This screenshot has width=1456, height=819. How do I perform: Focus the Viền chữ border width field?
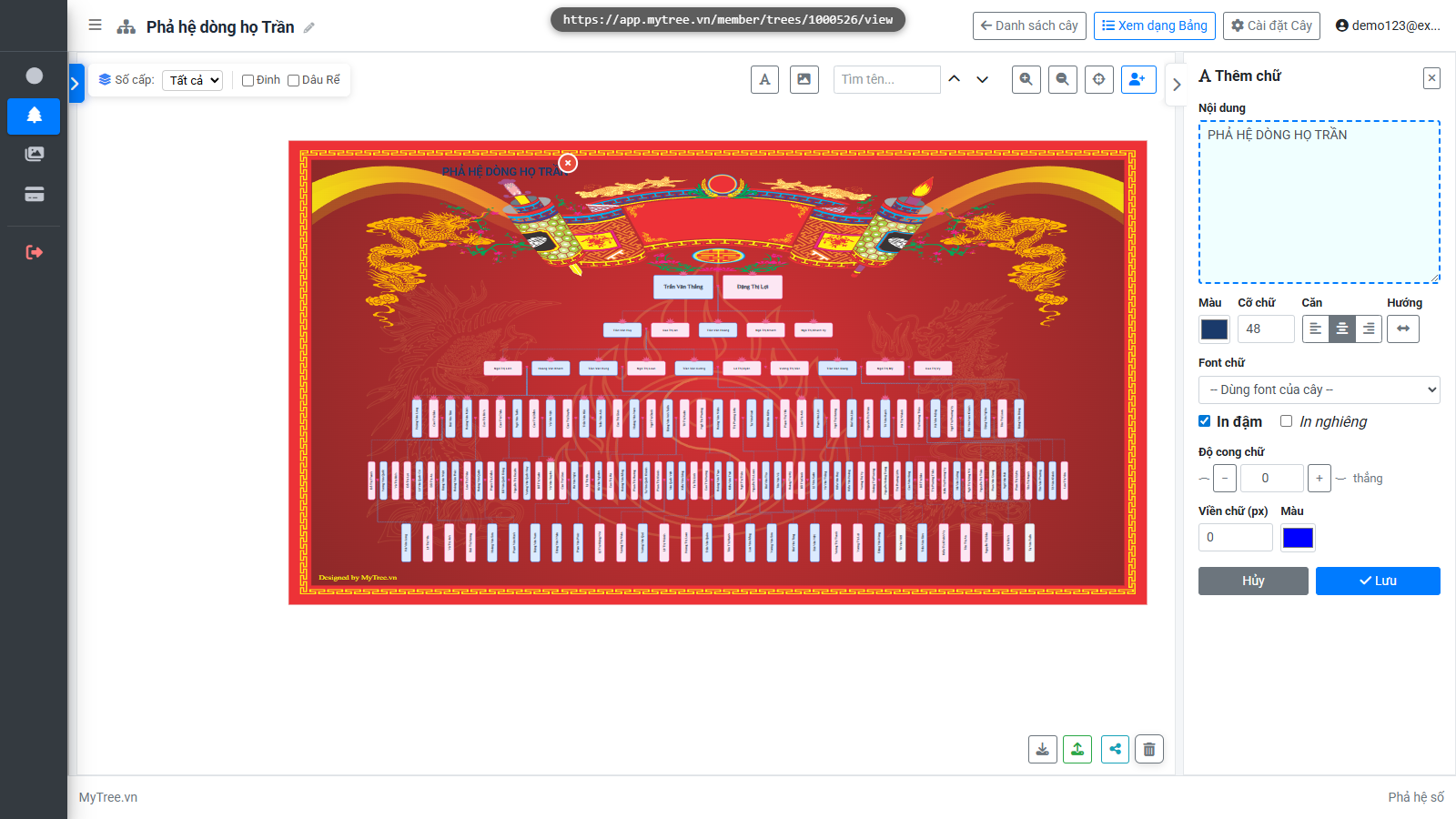point(1236,537)
